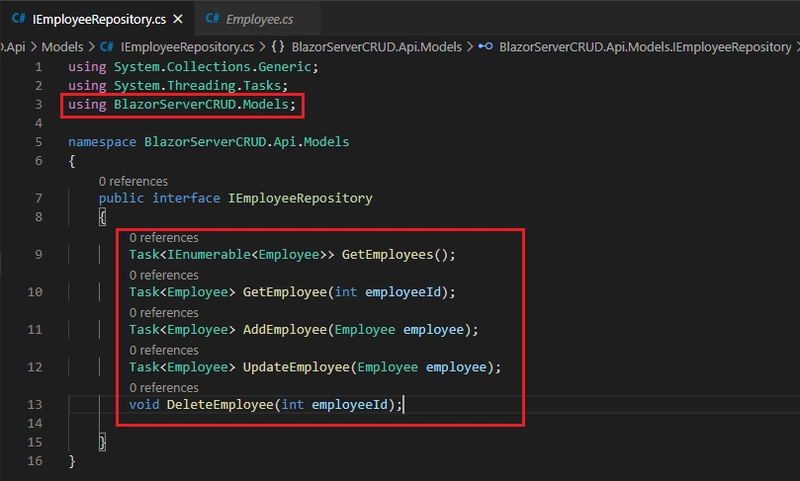Image resolution: width=800 pixels, height=481 pixels.
Task: Click line number 3 in the gutter
Action: point(38,105)
